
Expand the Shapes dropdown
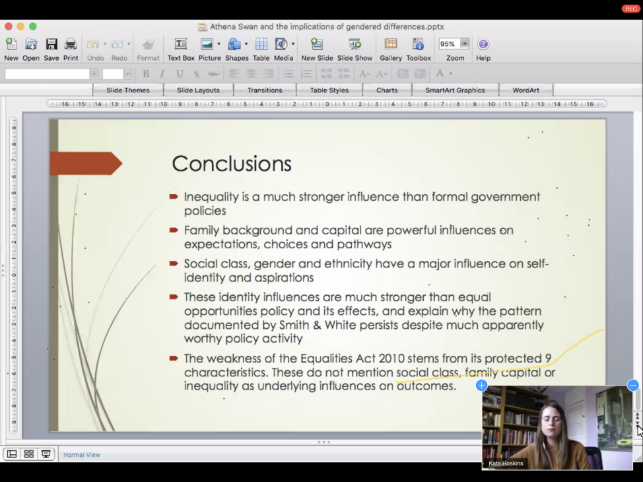(245, 45)
